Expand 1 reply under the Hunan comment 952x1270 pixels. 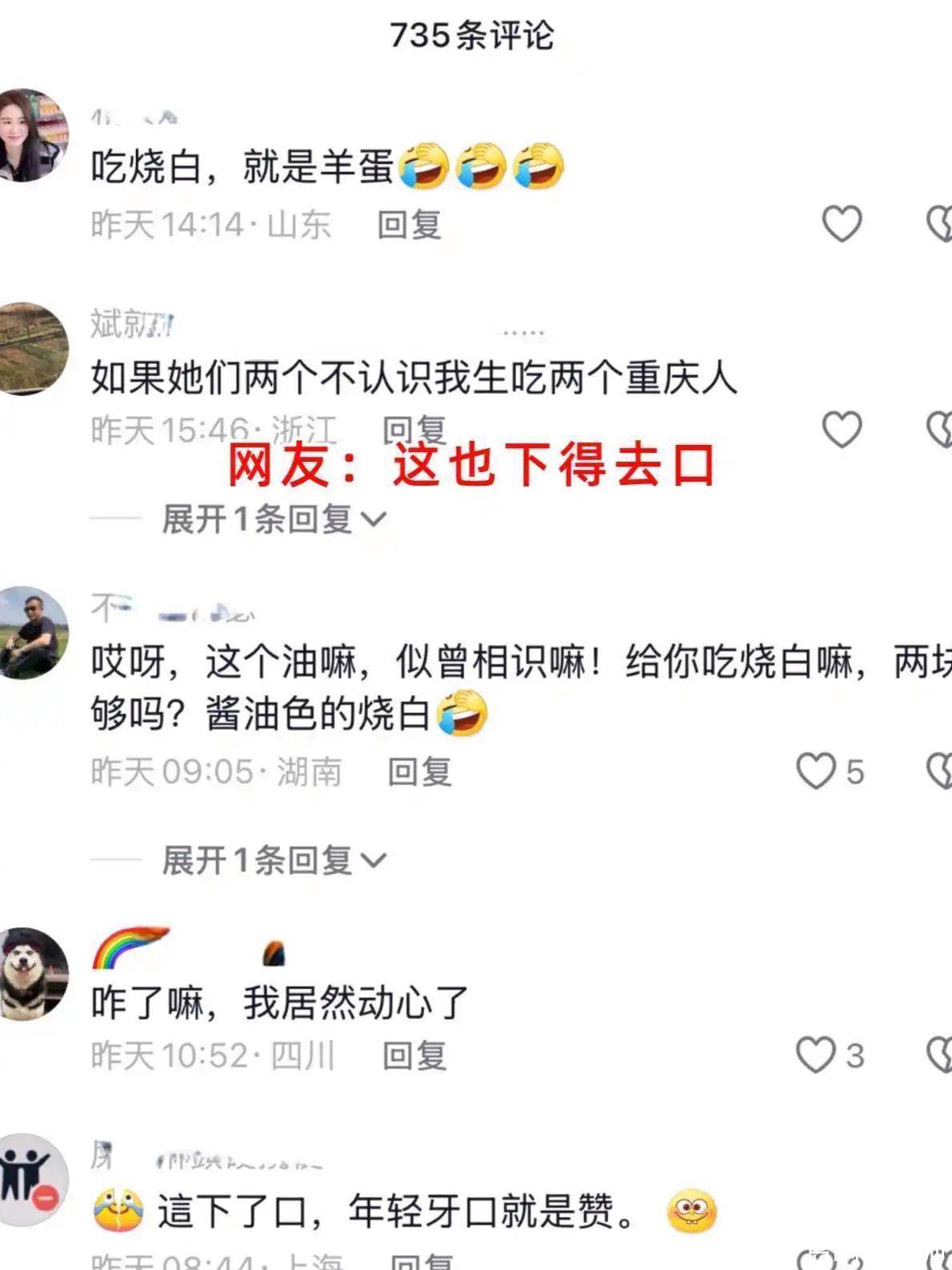tap(274, 860)
